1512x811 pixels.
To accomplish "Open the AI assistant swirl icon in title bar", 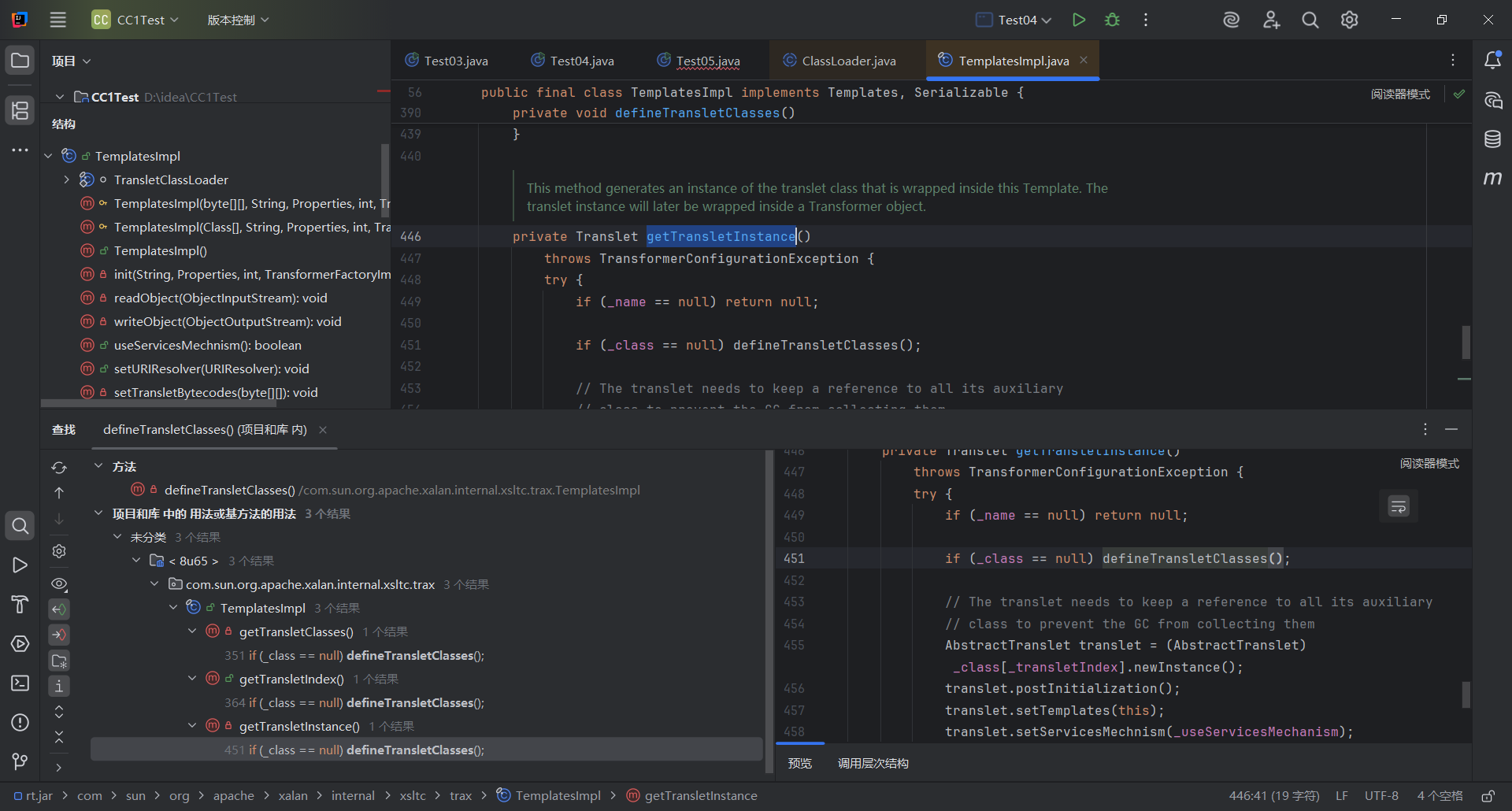I will (x=1232, y=20).
